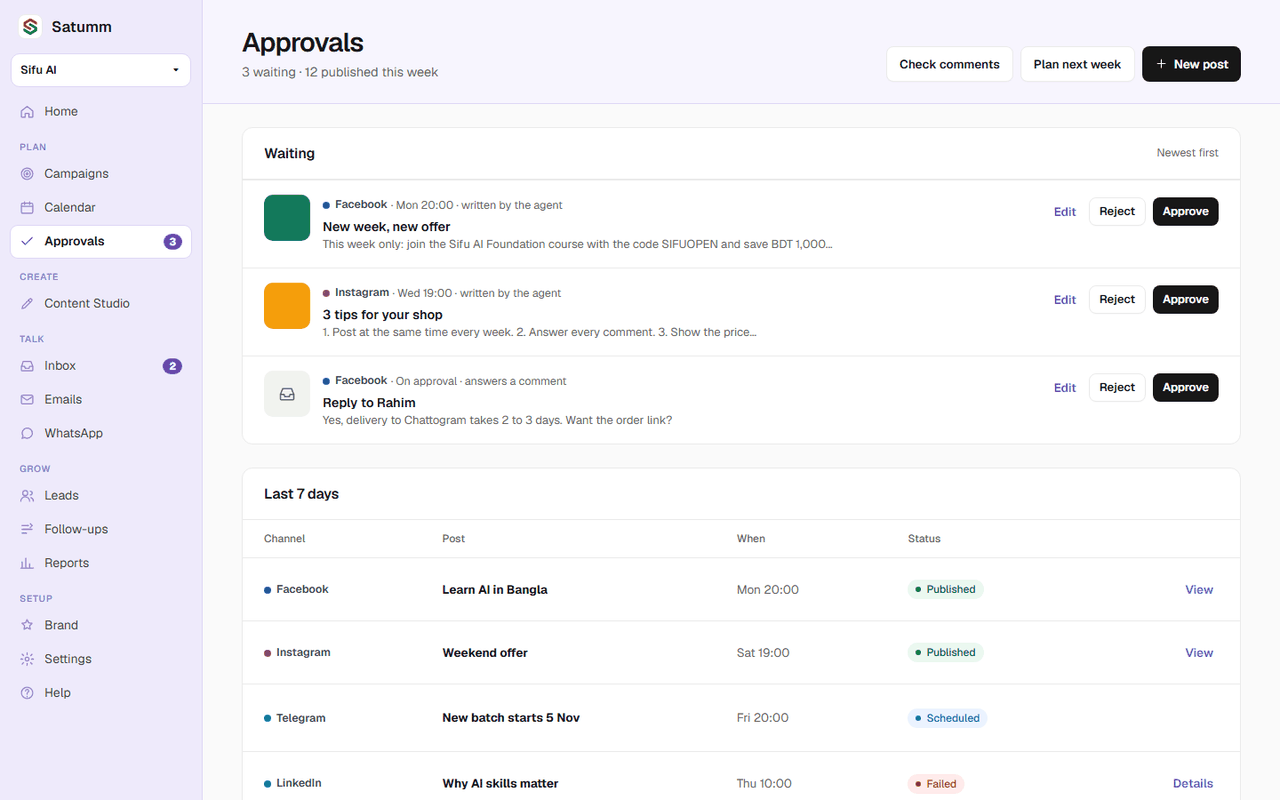
Task: Click the Approvals checkmark icon
Action: coord(27,242)
